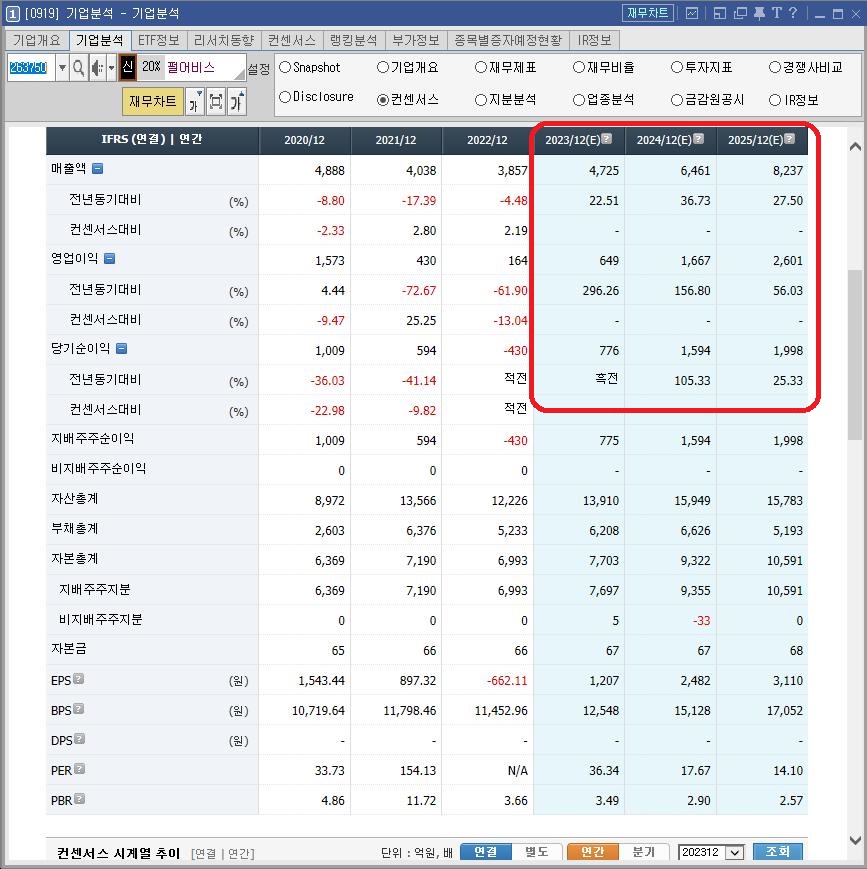This screenshot has height=869, width=867.
Task: Select the 연결 toggle button
Action: click(486, 852)
